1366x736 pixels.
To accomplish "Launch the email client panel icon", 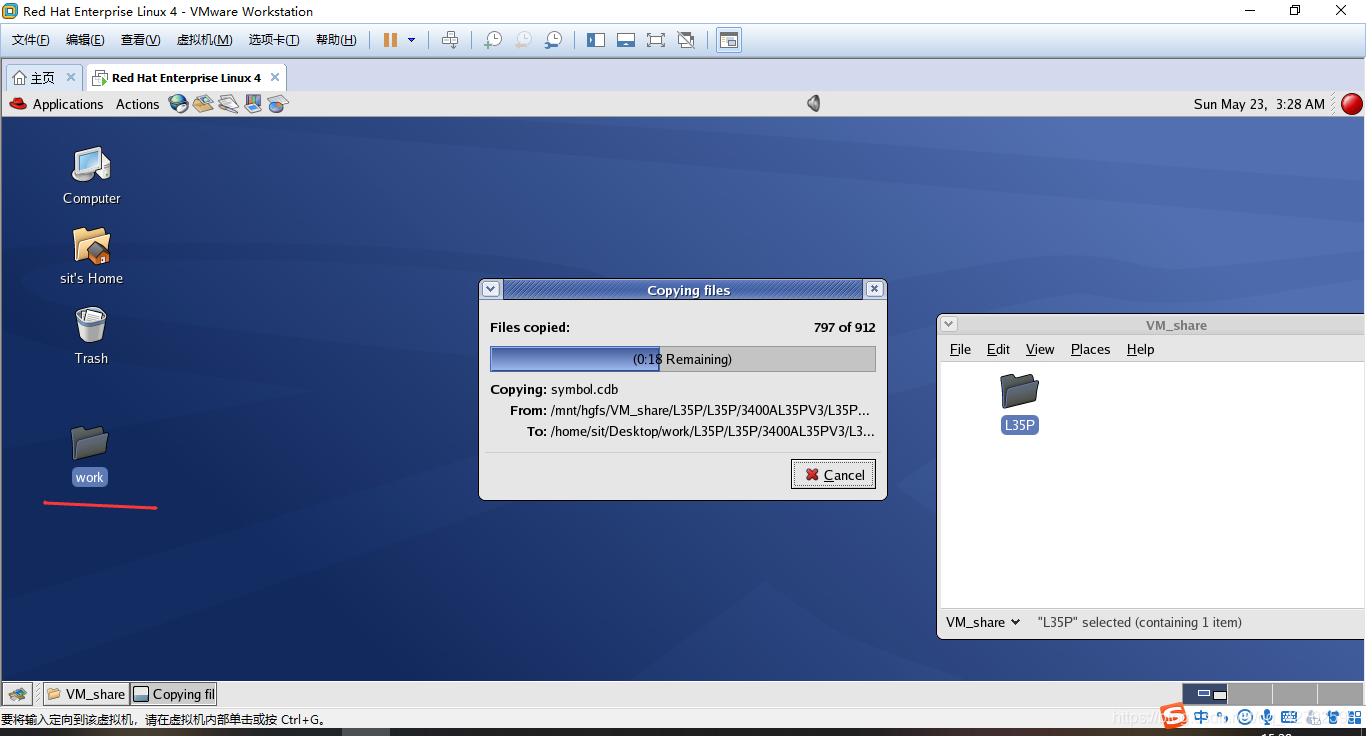I will click(204, 103).
